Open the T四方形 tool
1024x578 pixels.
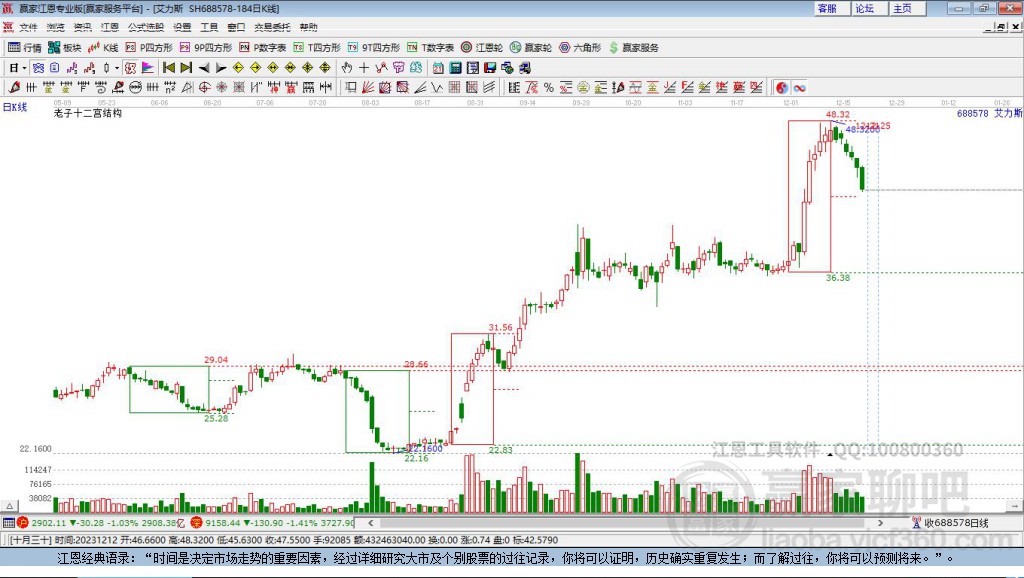tap(317, 48)
